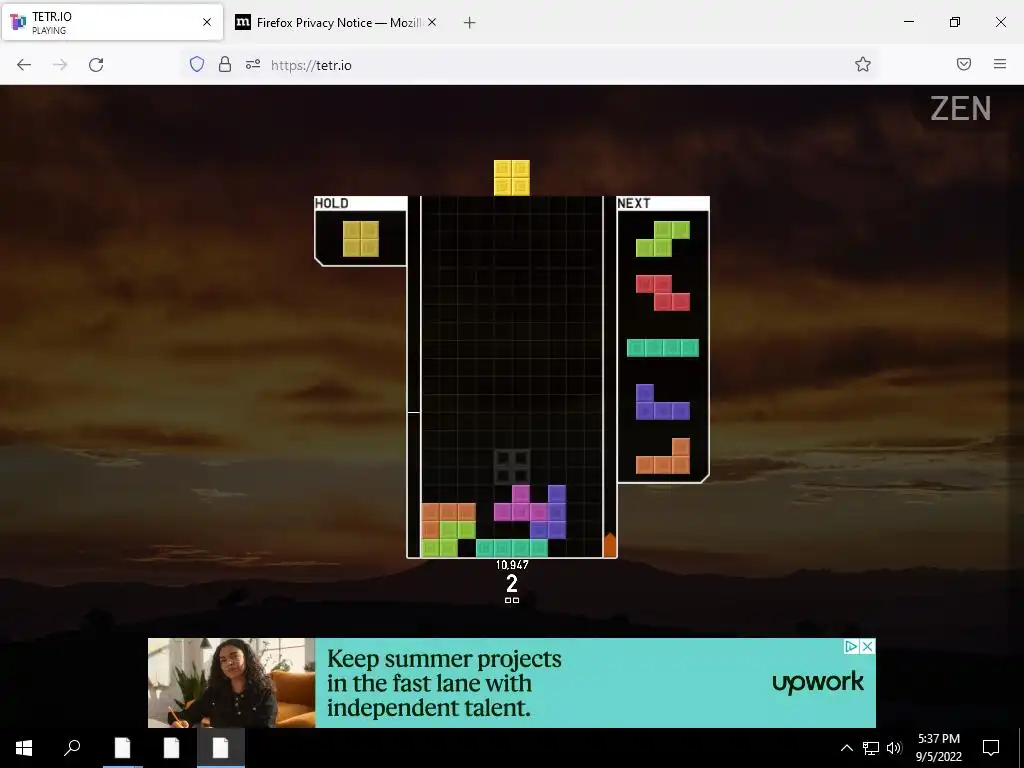Click the https://tetr.io address bar

(529, 65)
